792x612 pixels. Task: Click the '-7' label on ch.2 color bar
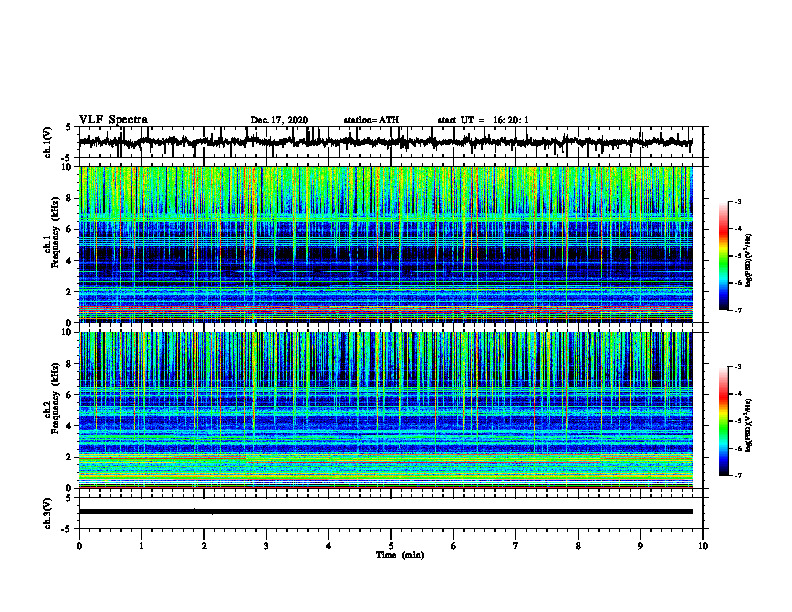tap(737, 475)
